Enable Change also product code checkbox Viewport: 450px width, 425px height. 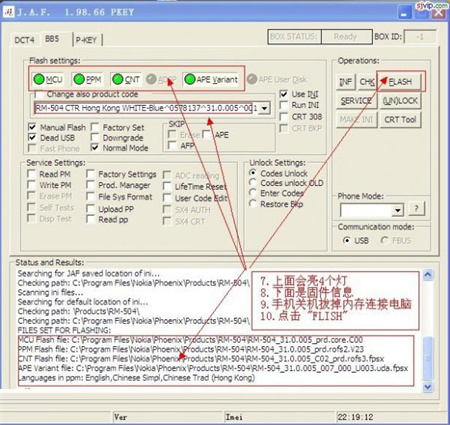39,94
